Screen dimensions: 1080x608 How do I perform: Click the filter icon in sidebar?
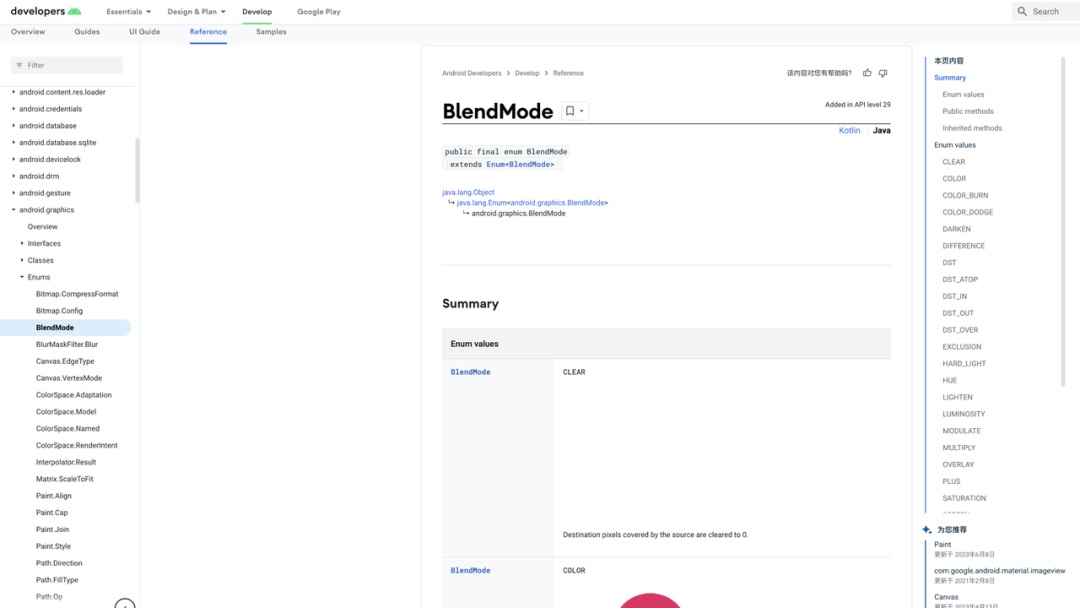pos(19,65)
